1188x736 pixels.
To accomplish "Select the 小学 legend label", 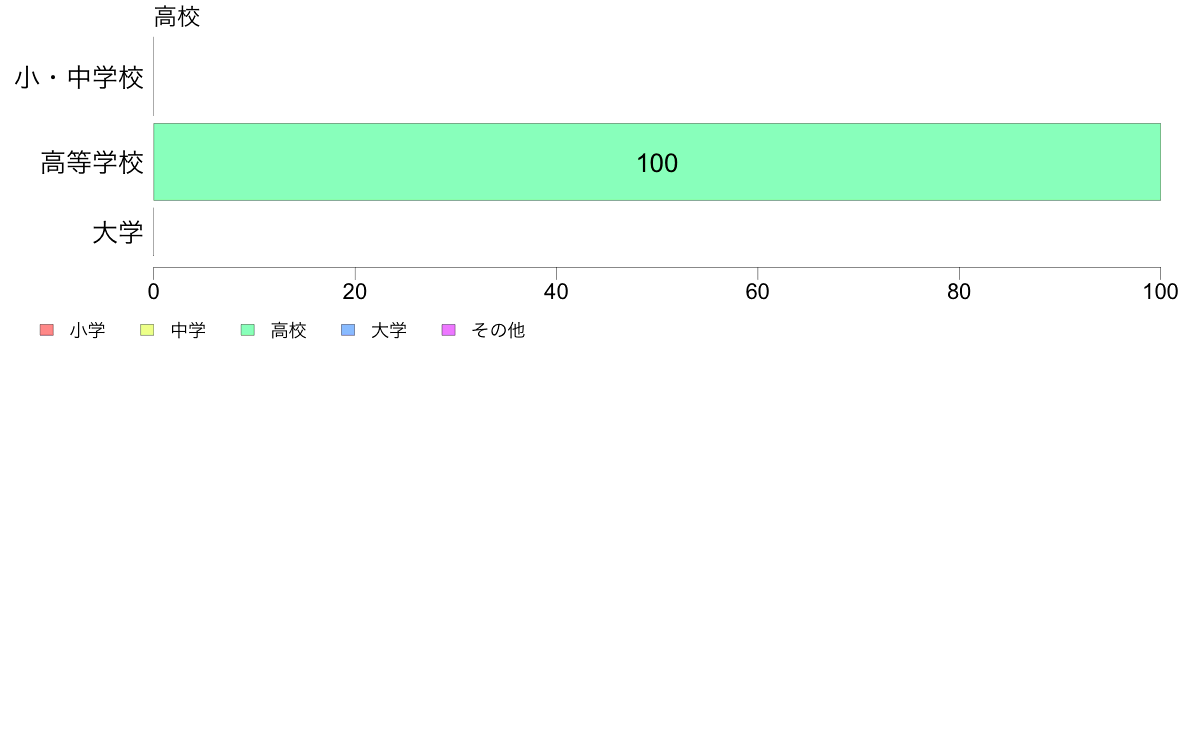I will click(87, 330).
